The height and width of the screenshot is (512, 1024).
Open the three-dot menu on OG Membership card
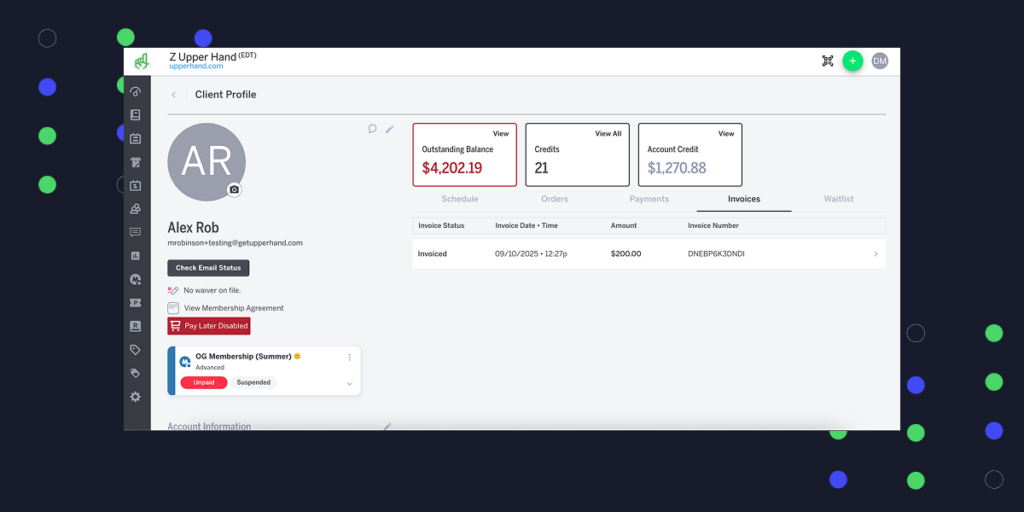click(349, 357)
